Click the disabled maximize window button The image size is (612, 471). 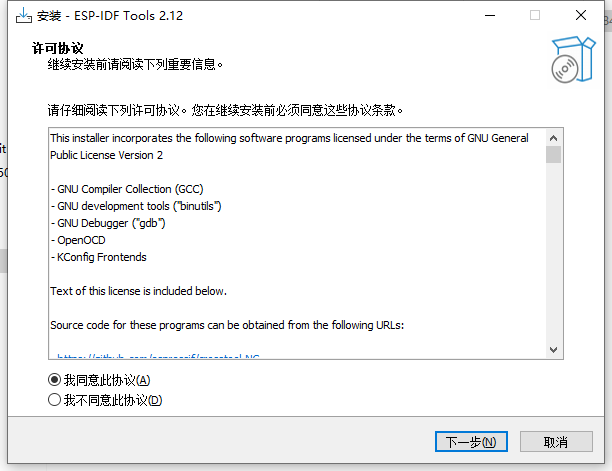[x=535, y=16]
